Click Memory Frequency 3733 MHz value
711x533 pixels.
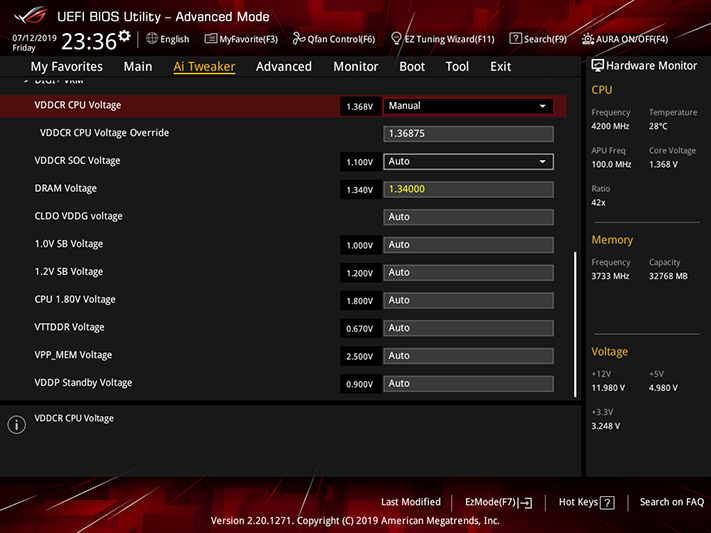[610, 276]
